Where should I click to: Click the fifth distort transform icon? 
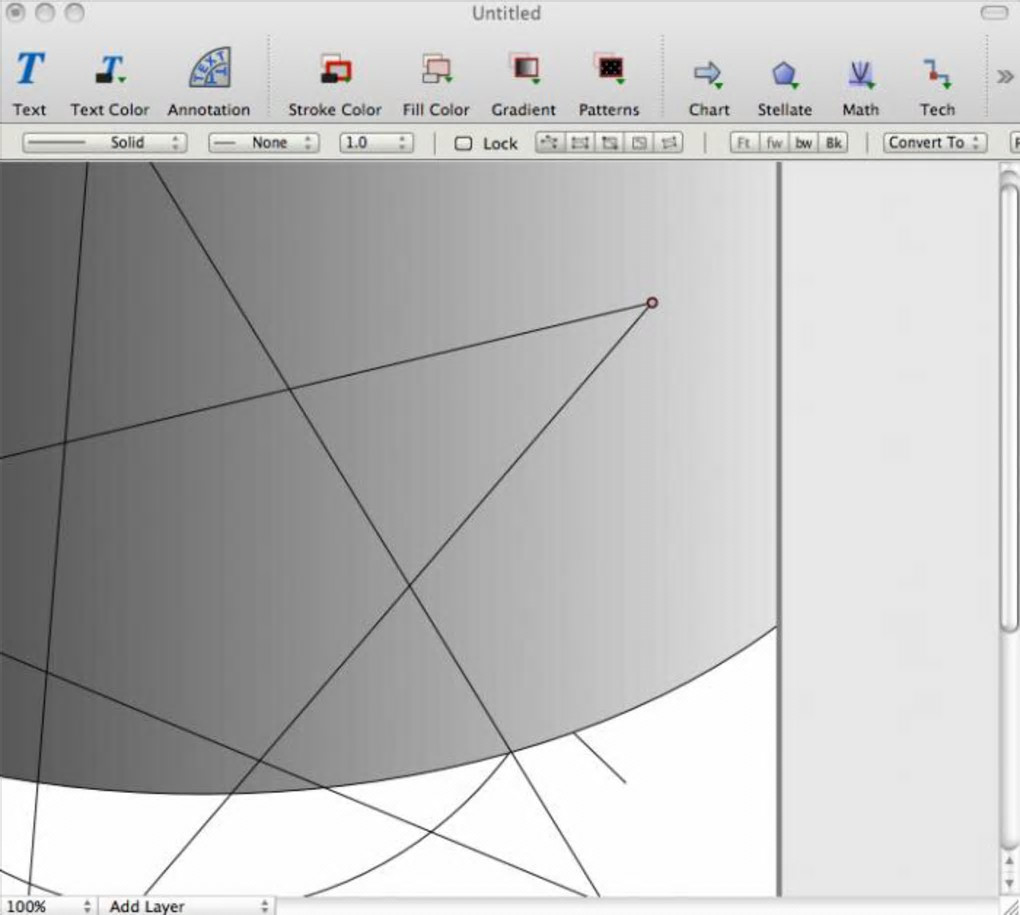point(669,143)
